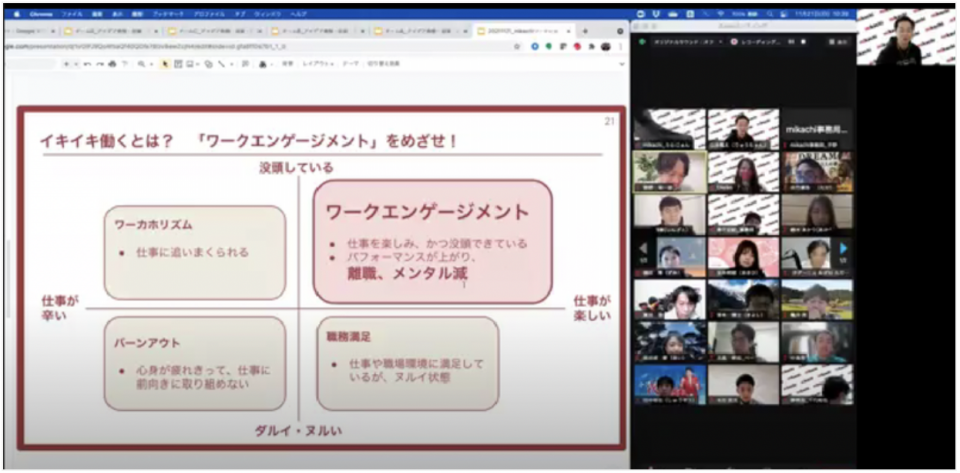Select the paint format tool

tap(125, 64)
